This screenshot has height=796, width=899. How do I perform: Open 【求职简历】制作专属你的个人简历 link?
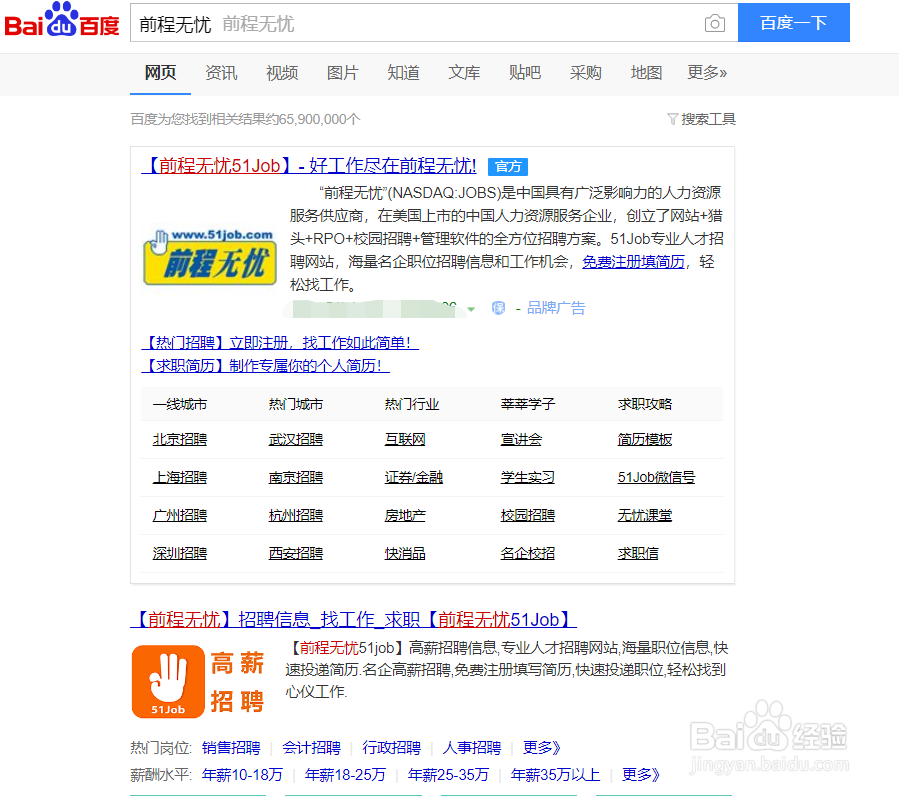coord(265,366)
